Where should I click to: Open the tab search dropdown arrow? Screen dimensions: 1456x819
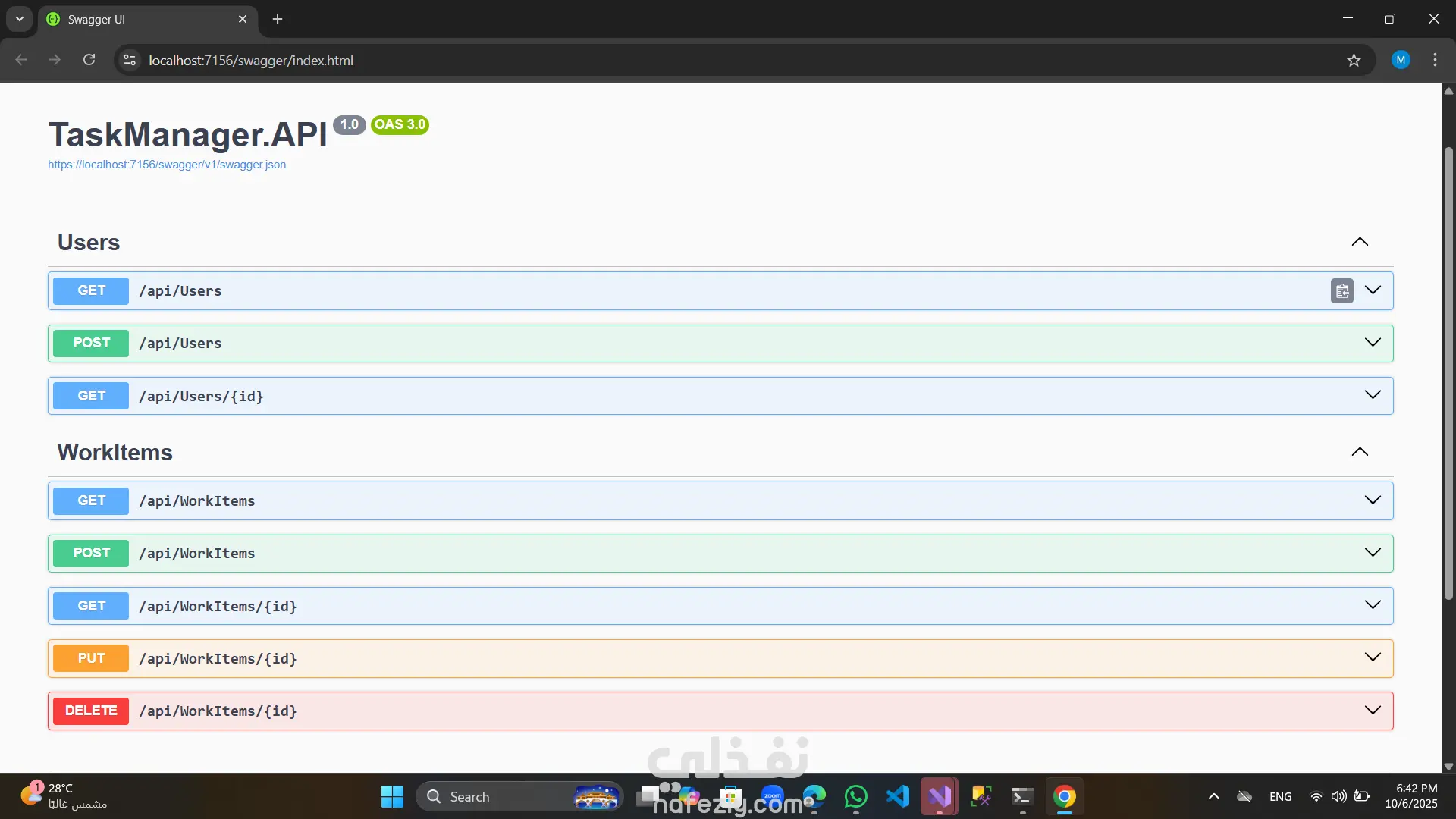tap(20, 19)
